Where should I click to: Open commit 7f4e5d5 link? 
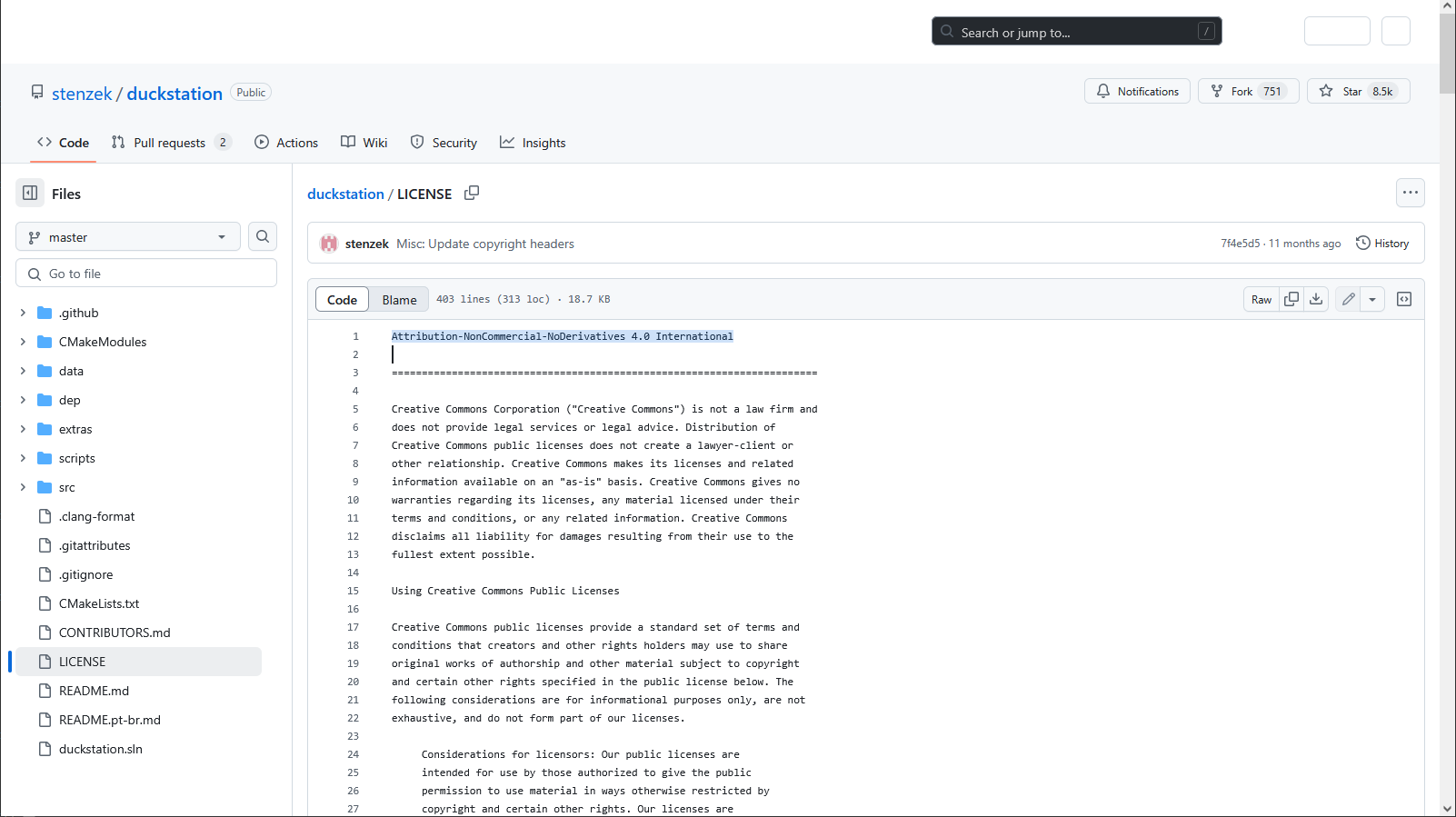pos(1241,244)
